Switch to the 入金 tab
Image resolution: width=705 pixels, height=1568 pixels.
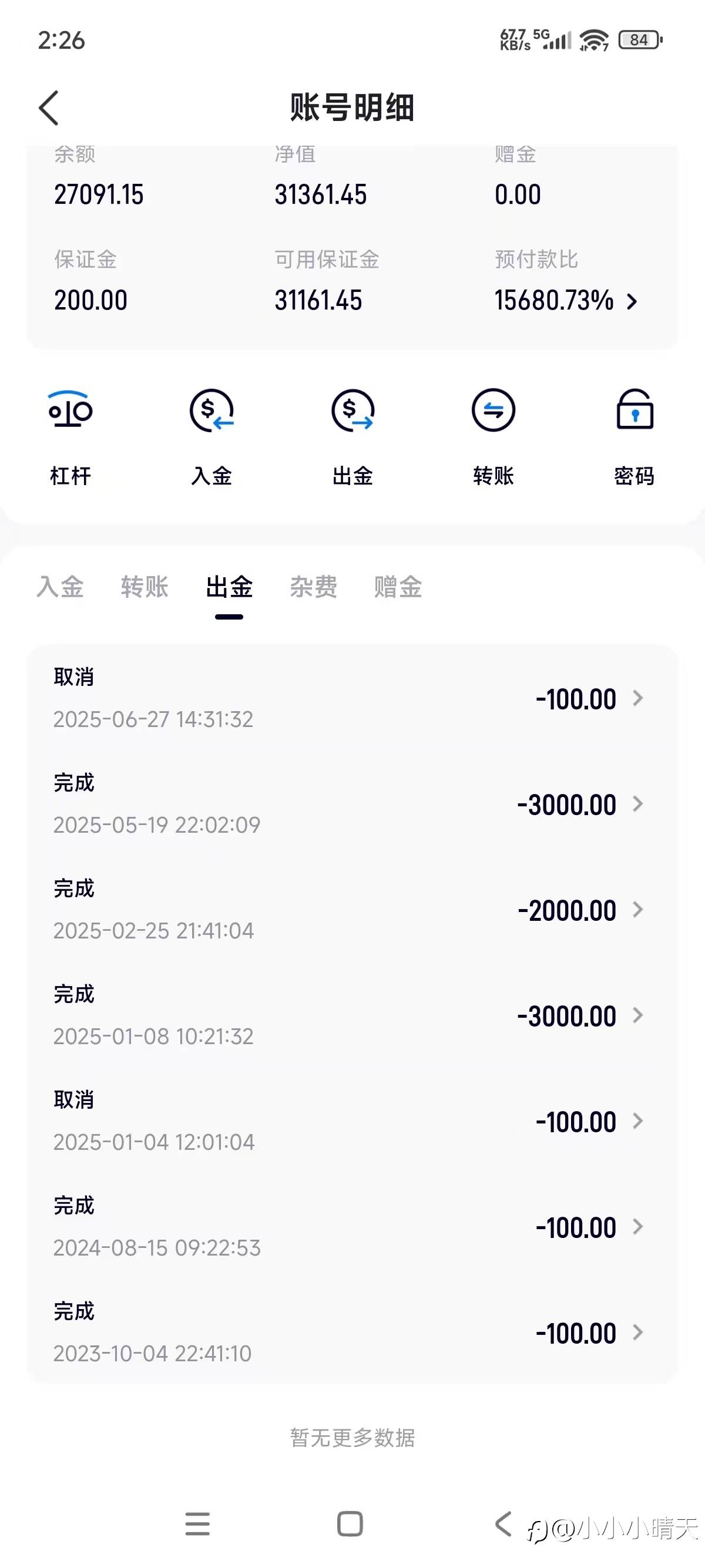[61, 587]
